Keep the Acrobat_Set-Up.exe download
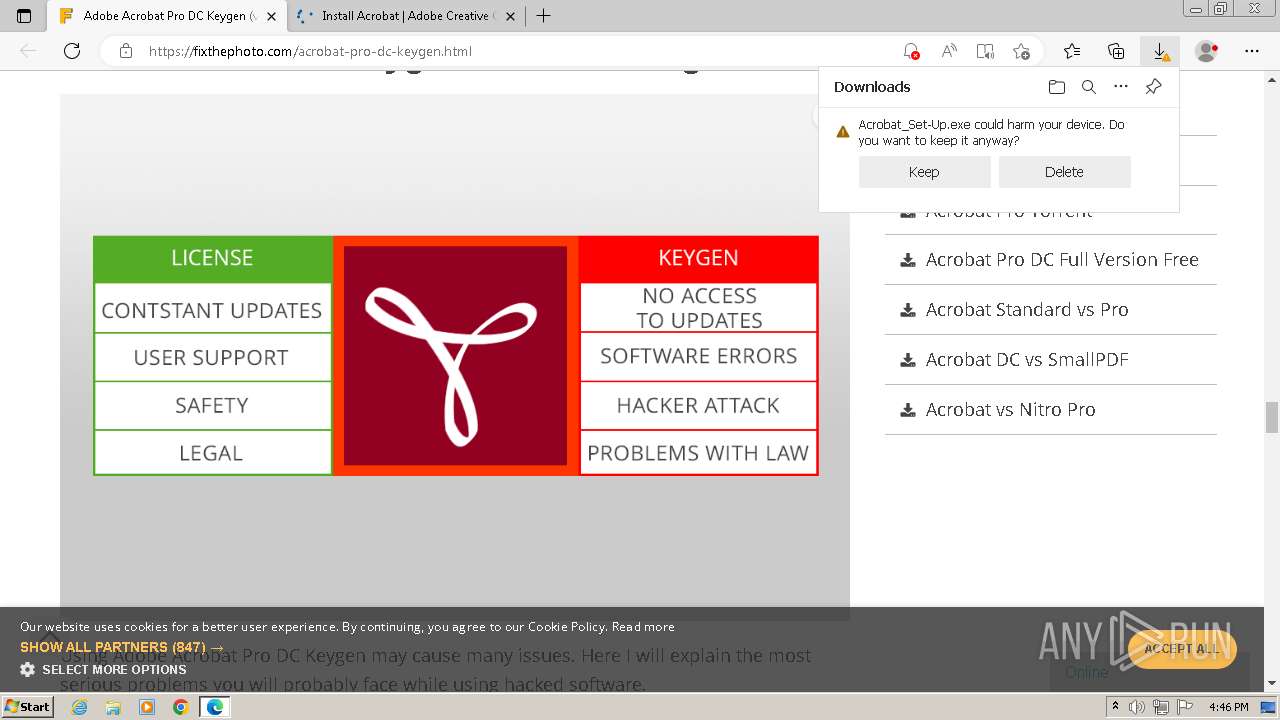The height and width of the screenshot is (720, 1280). [924, 172]
